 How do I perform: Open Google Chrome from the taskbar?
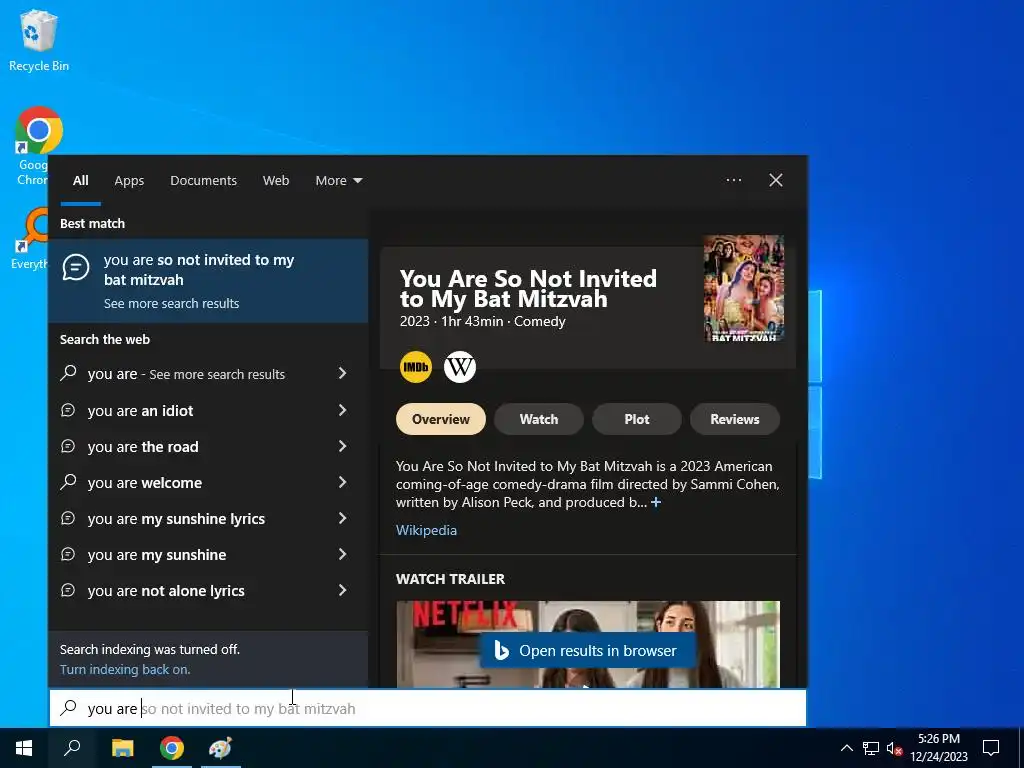[x=172, y=748]
